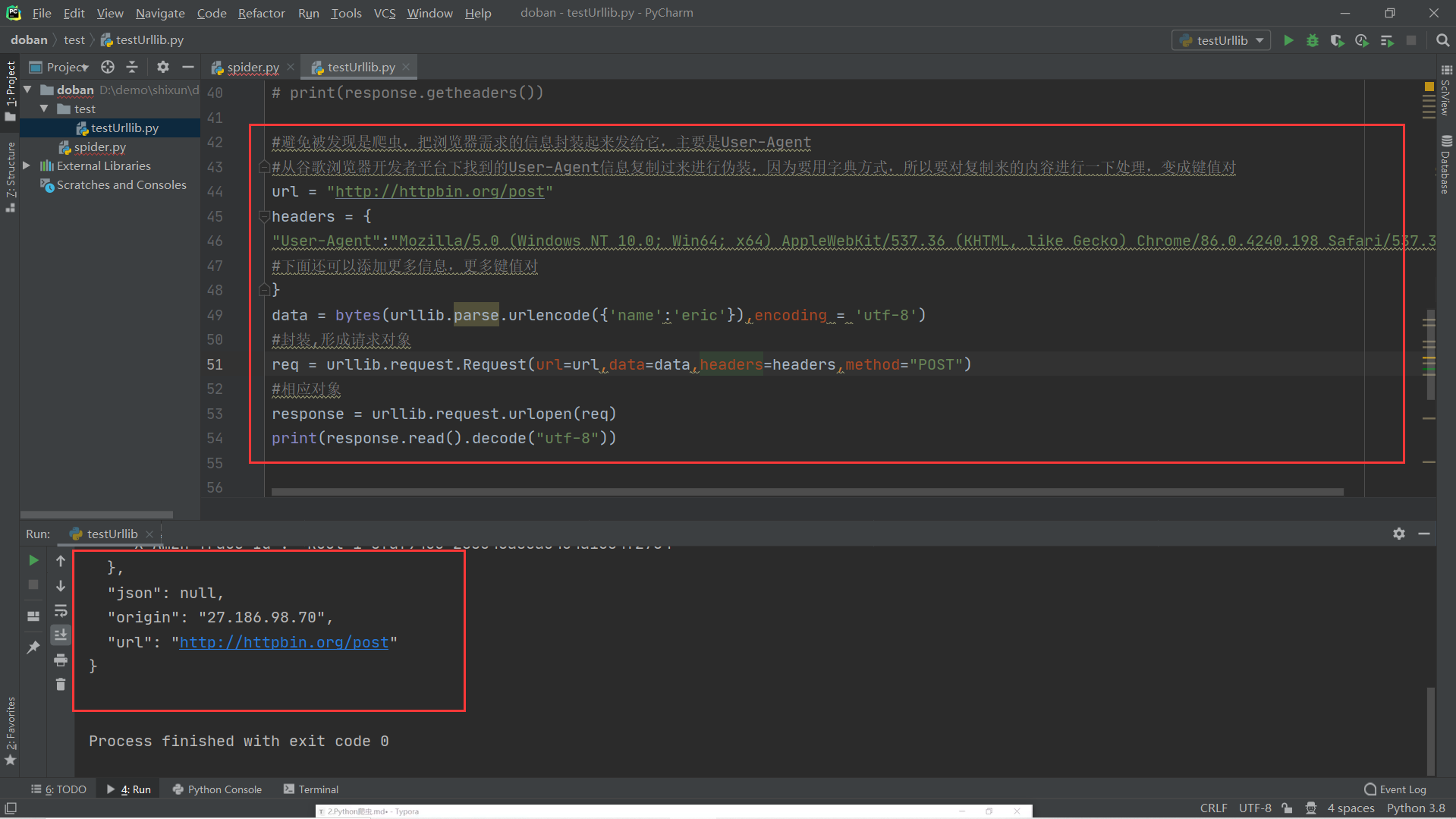Open the code inspection settings in the status bar

pos(1311,808)
